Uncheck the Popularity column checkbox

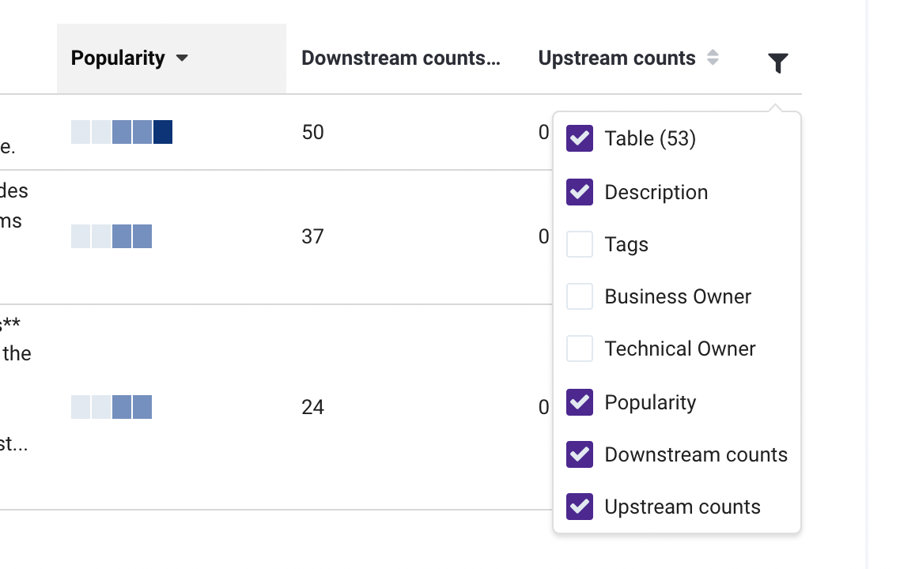click(580, 402)
